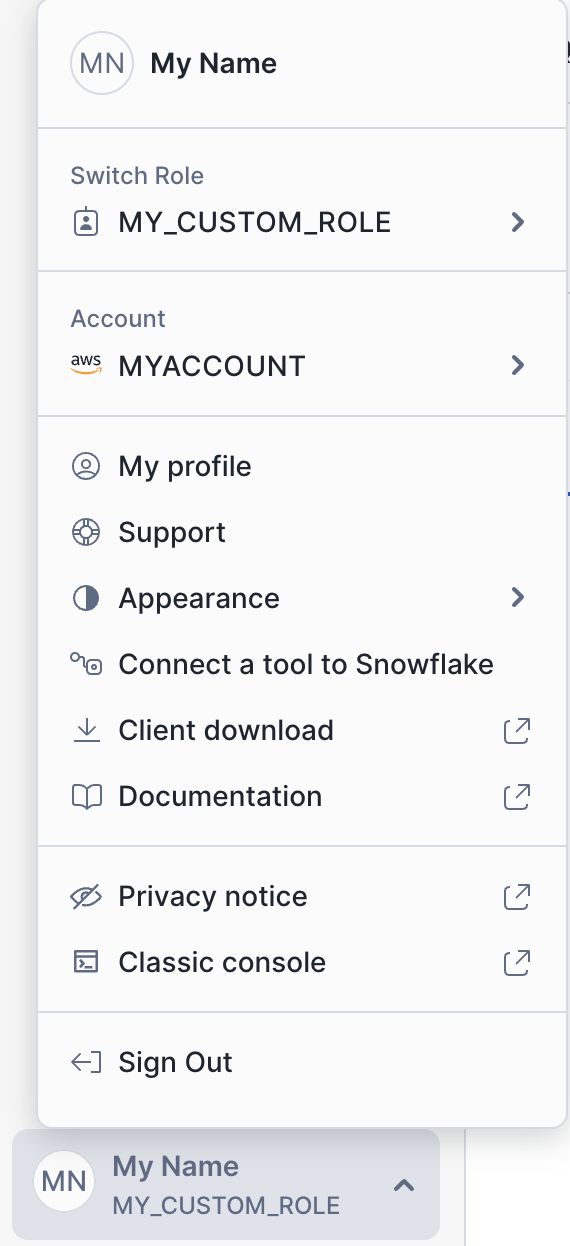The image size is (570, 1246).
Task: Click the Privacy notice crossed-eye icon
Action: [87, 897]
